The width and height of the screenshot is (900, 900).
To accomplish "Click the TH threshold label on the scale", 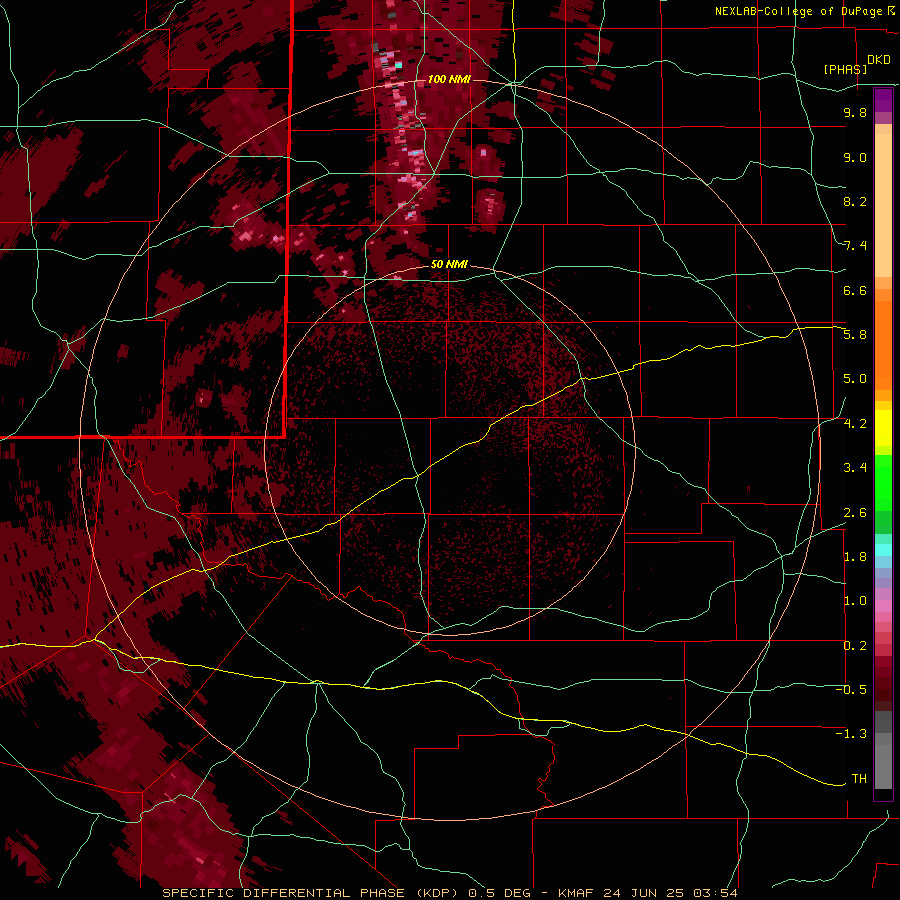I will pyautogui.click(x=859, y=779).
